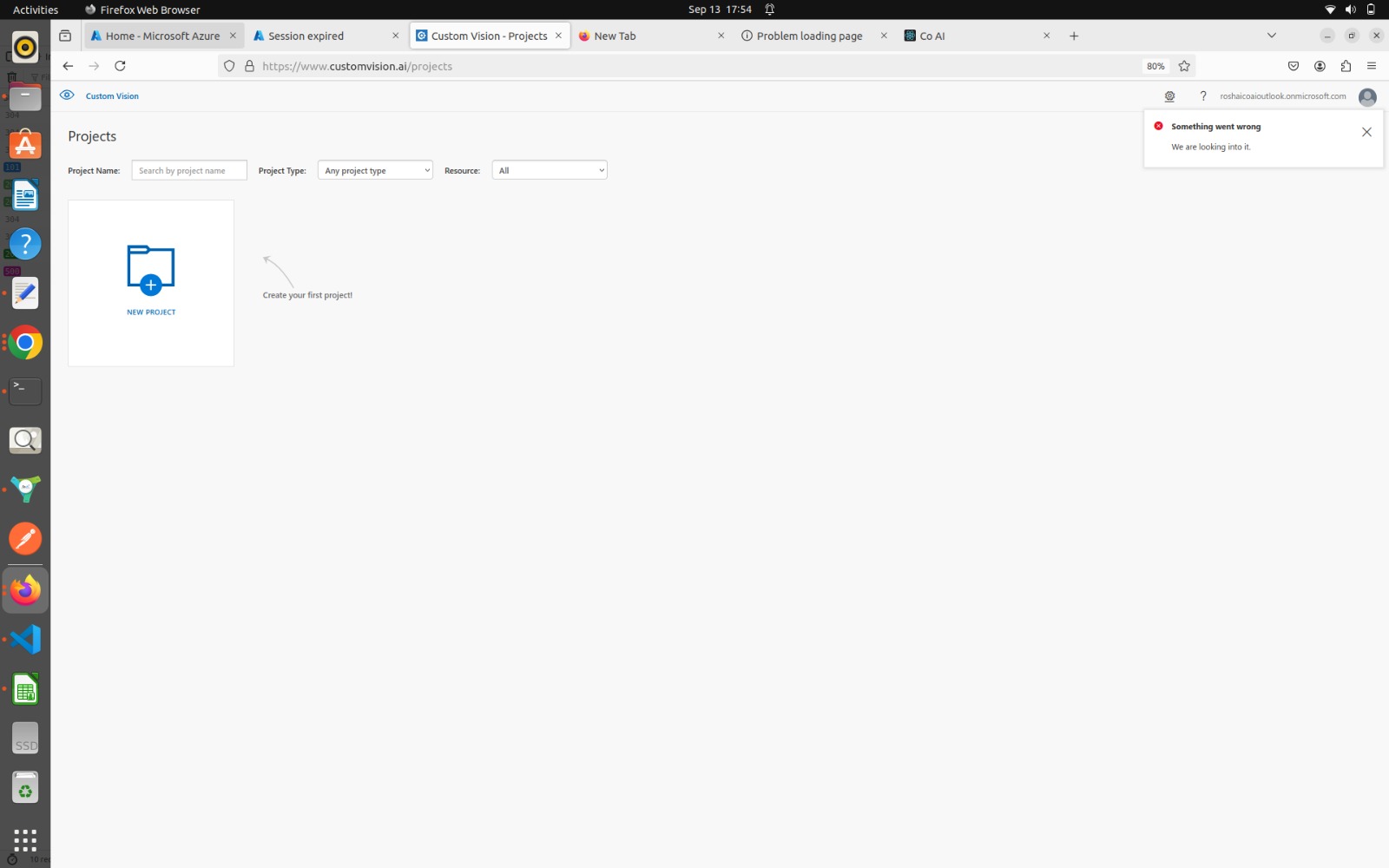Click the New Project folder icon
This screenshot has width=1389, height=868.
[151, 270]
